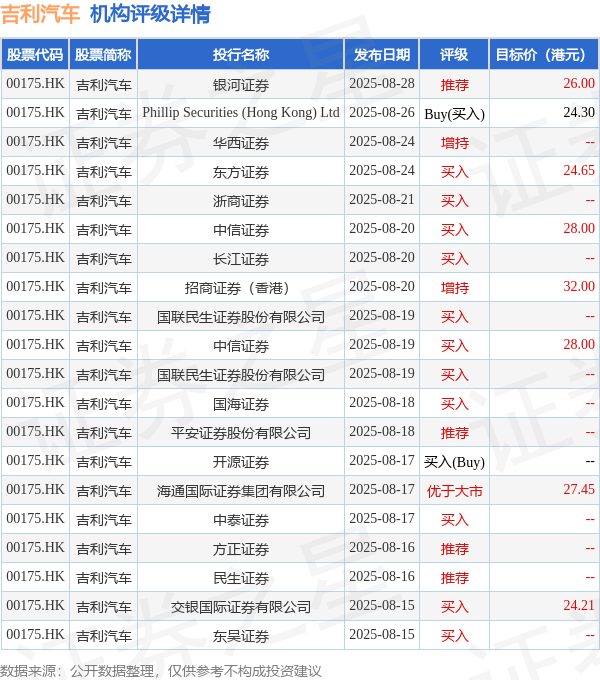Select the Phillip Securities (Hong Kong) Ltd cell

[241, 113]
